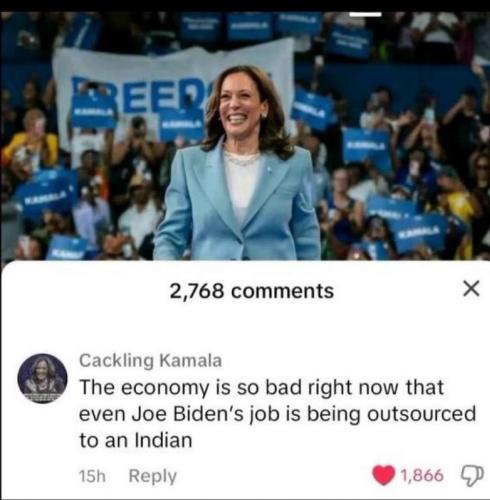Image resolution: width=490 pixels, height=500 pixels.
Task: Tap the empty white area below the header
Action: (245, 327)
